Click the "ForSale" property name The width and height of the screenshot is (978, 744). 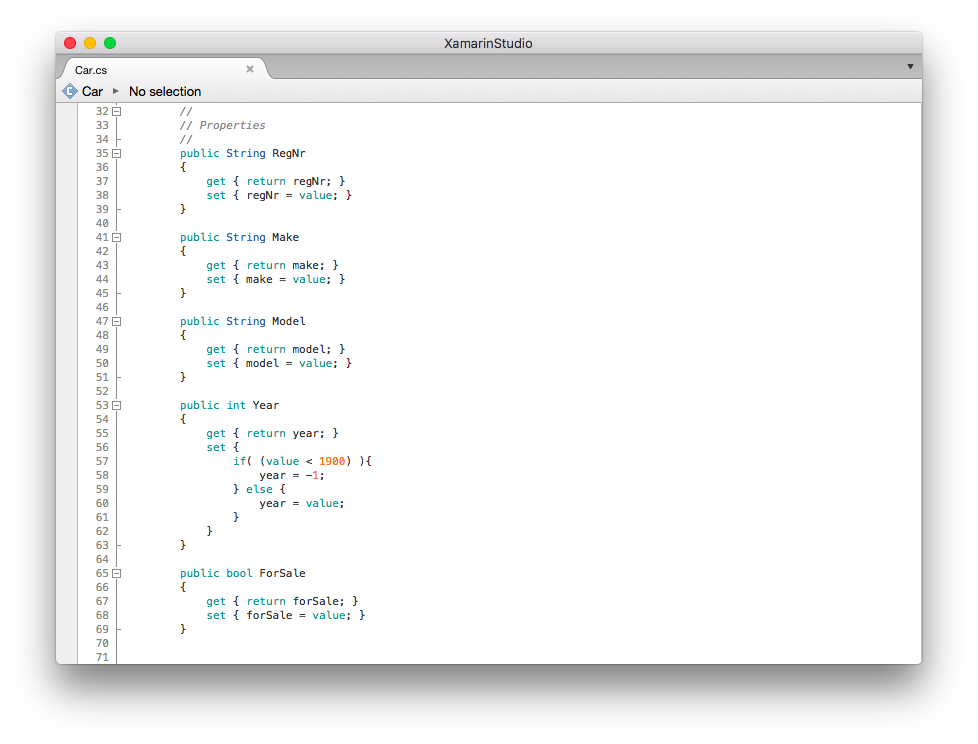coord(282,574)
